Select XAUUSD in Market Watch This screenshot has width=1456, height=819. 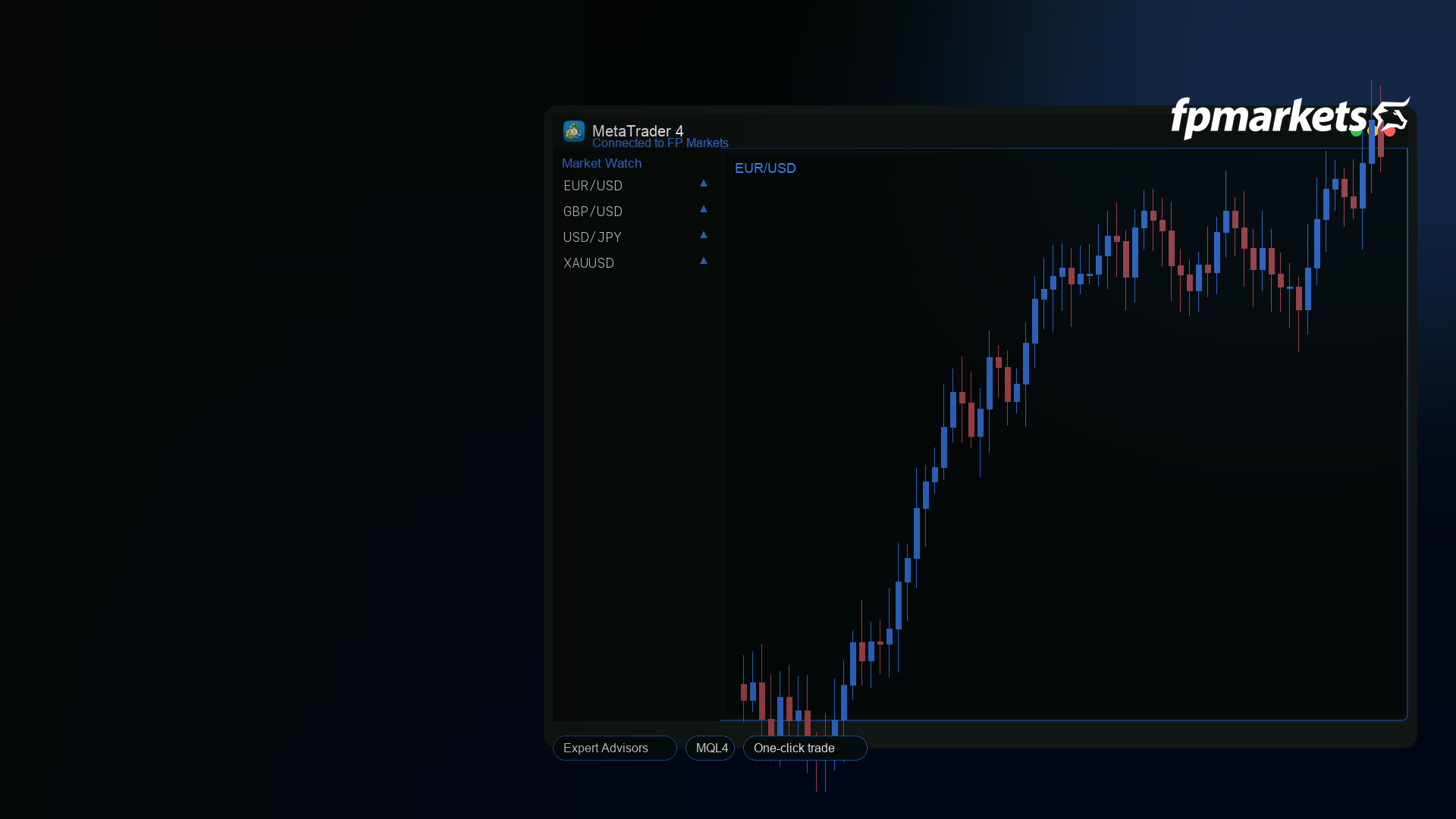point(588,263)
